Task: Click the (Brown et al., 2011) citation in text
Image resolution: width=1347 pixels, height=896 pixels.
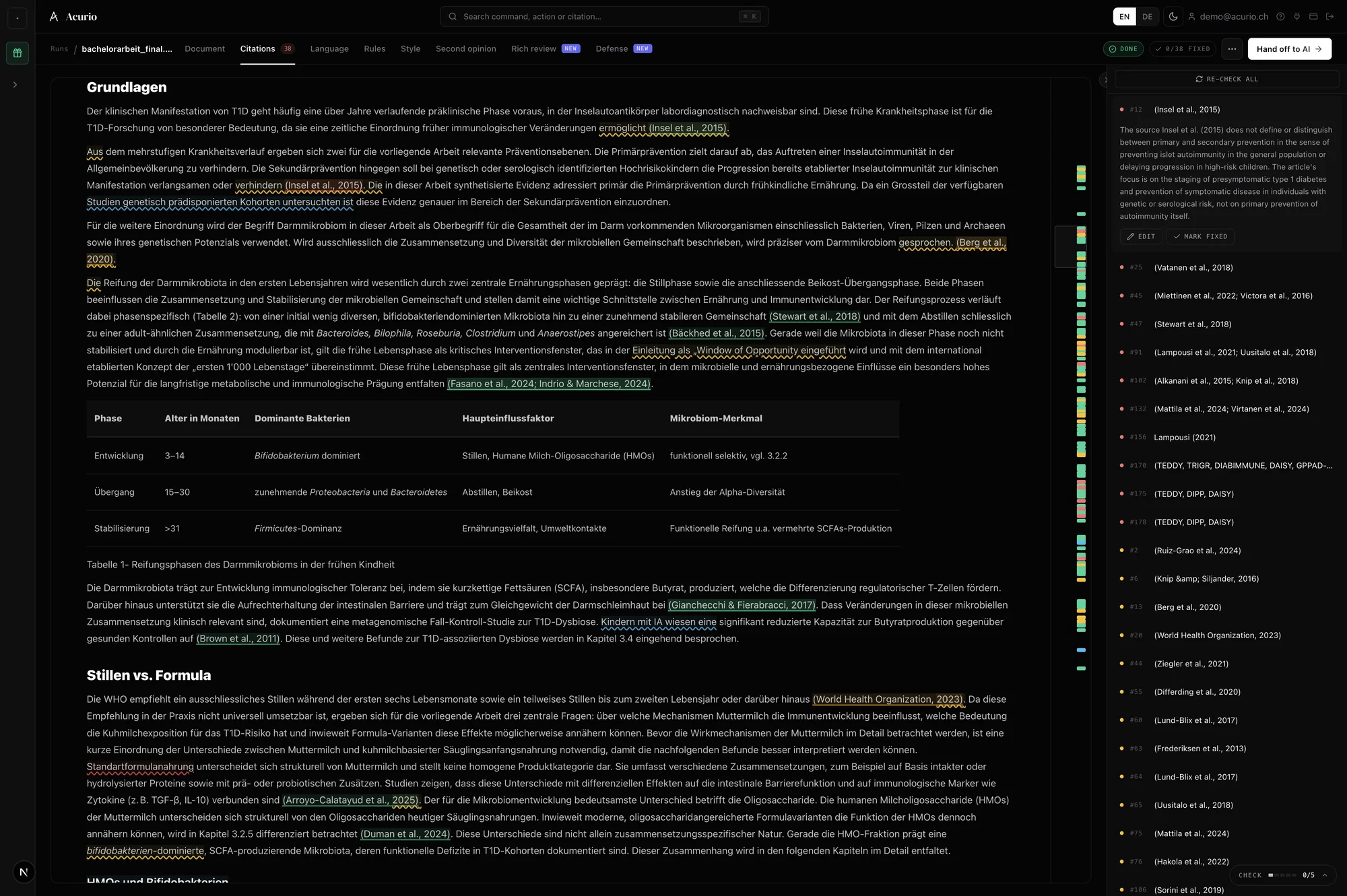Action: [238, 639]
